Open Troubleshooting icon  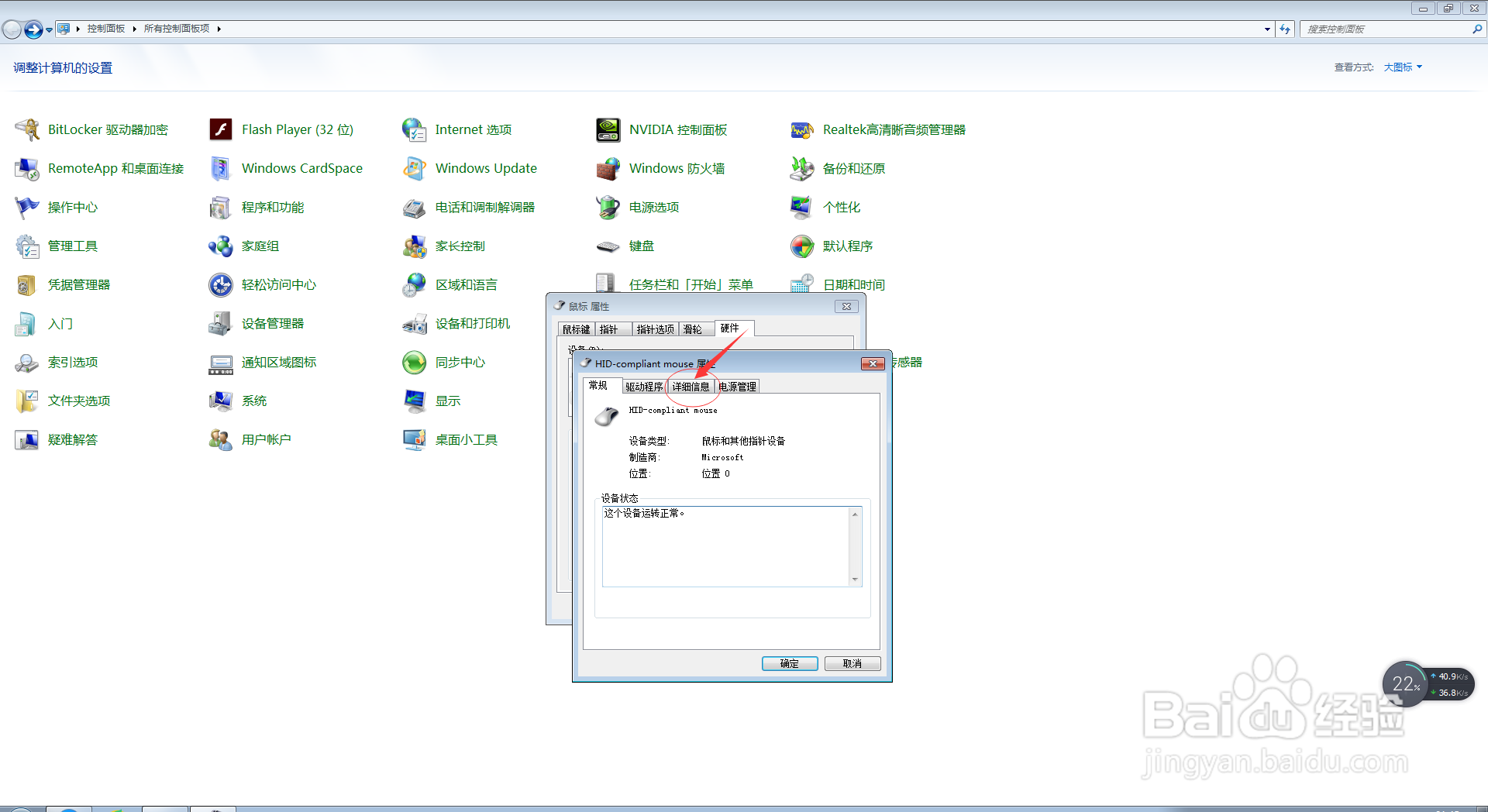pos(27,439)
